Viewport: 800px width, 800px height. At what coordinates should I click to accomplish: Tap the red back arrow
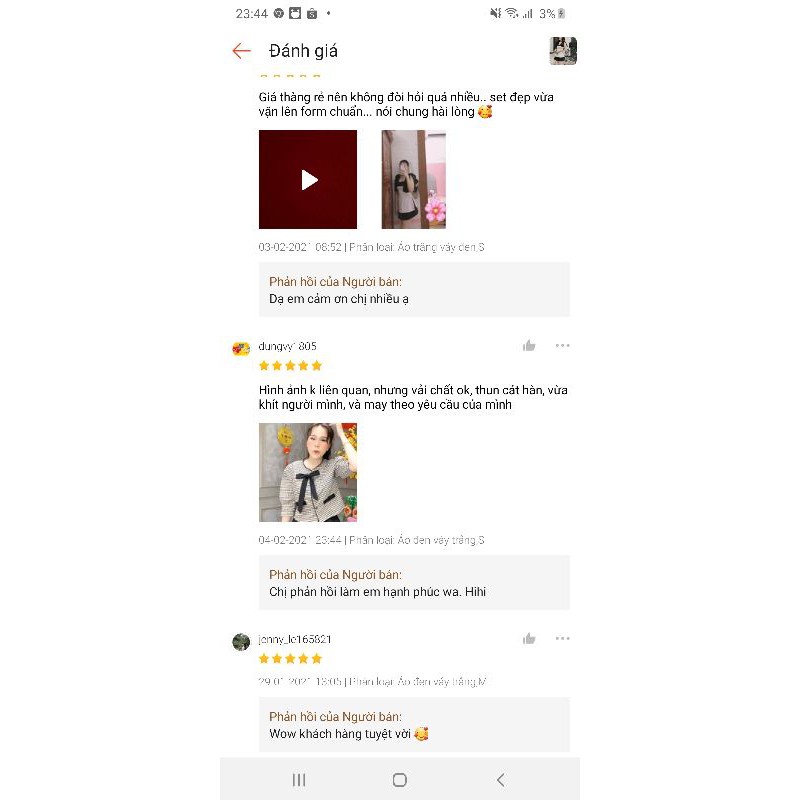pos(241,51)
